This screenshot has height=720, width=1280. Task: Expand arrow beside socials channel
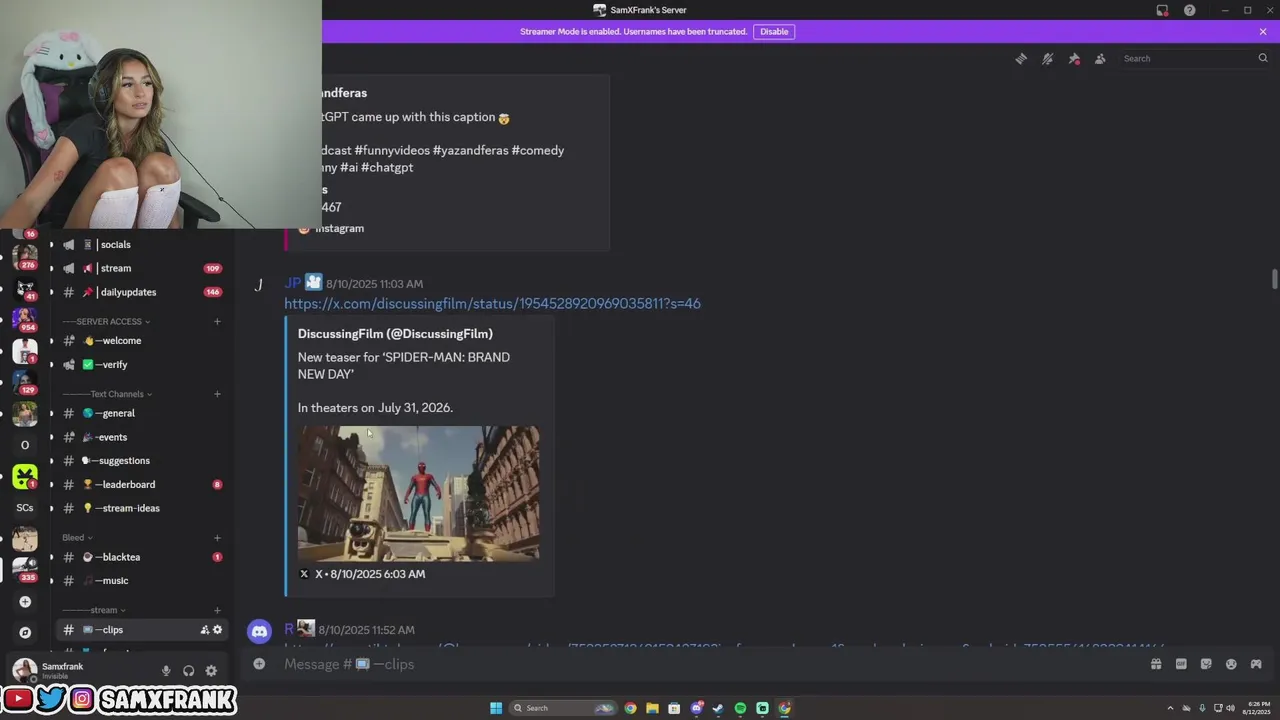tap(51, 245)
